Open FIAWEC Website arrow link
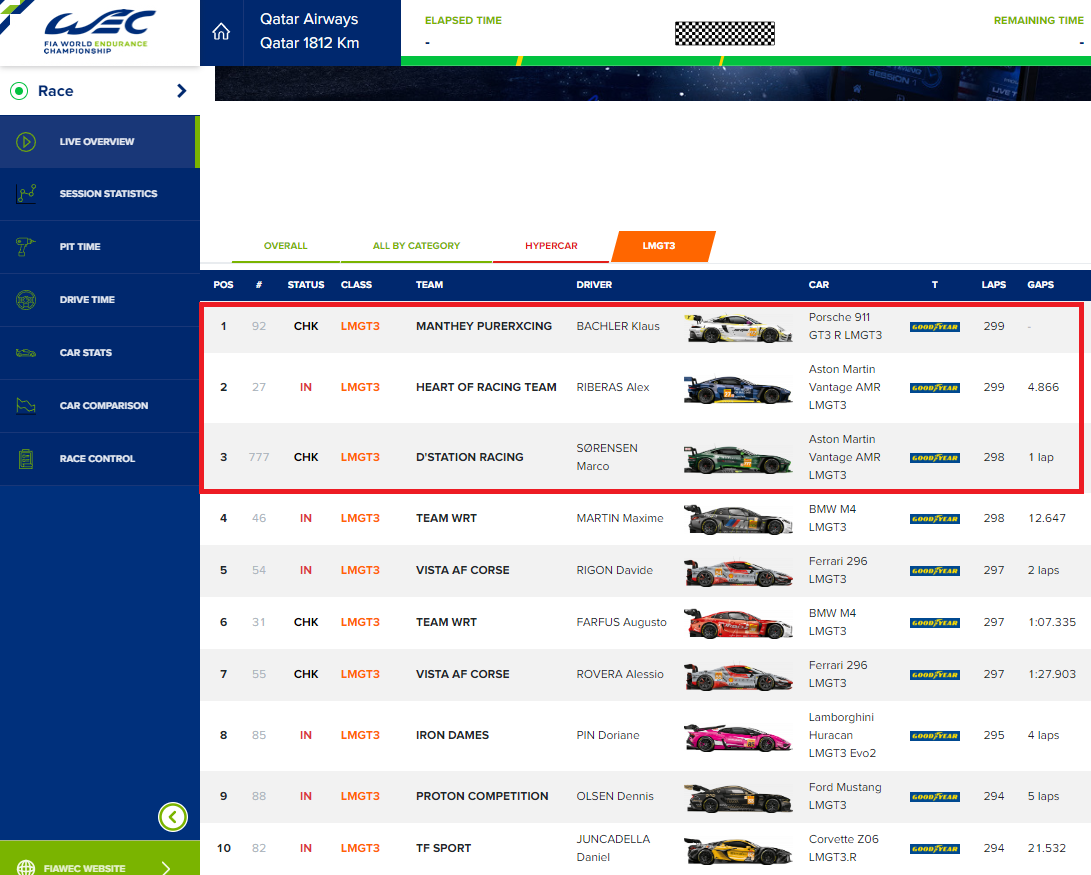 click(x=166, y=867)
